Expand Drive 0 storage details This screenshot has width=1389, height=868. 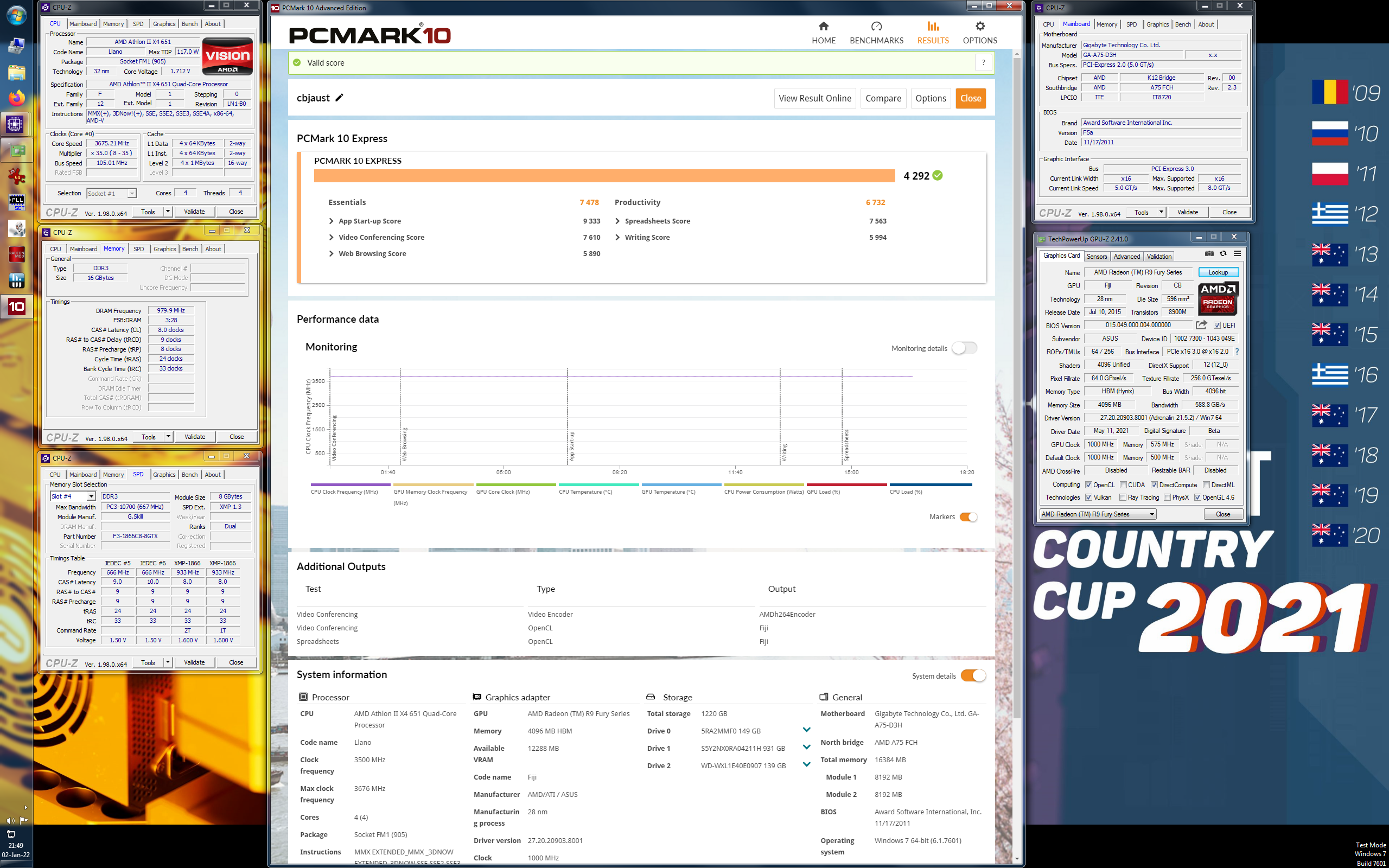pyautogui.click(x=806, y=730)
